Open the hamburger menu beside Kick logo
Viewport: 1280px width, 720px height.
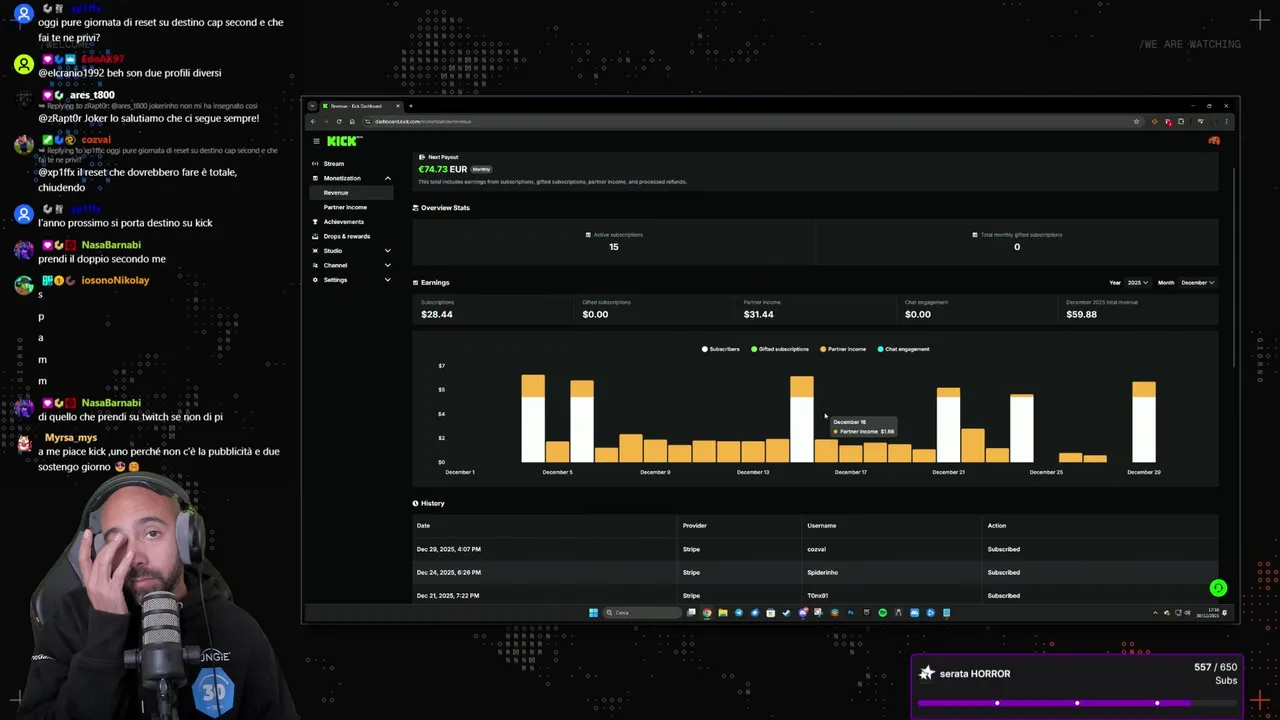tap(316, 141)
